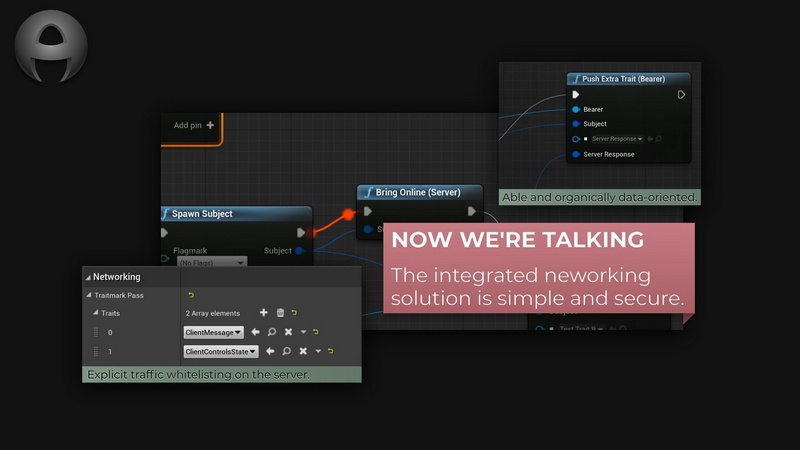This screenshot has width=800, height=450.
Task: Click the drag handle of array element 0
Action: (96, 332)
